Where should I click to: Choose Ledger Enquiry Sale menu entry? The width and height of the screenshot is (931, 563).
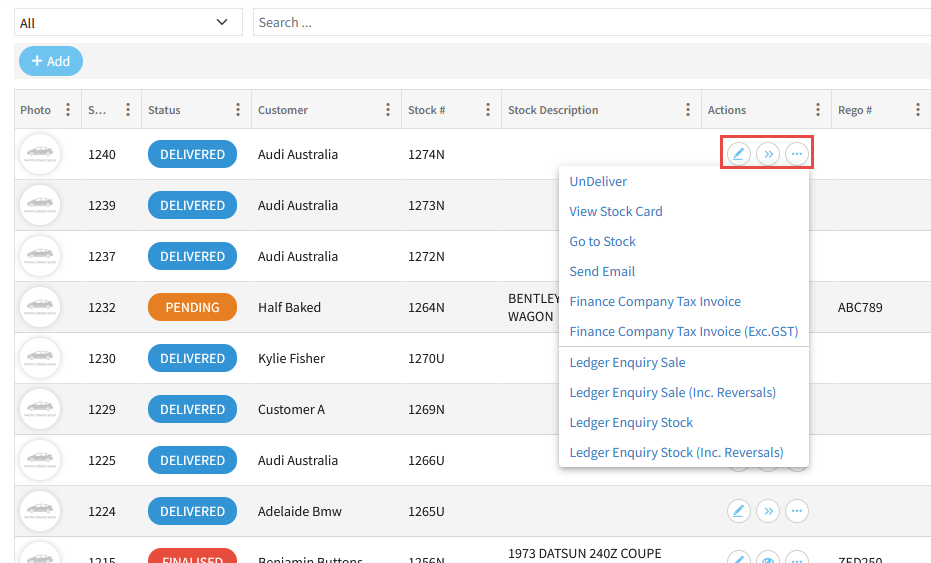tap(627, 363)
